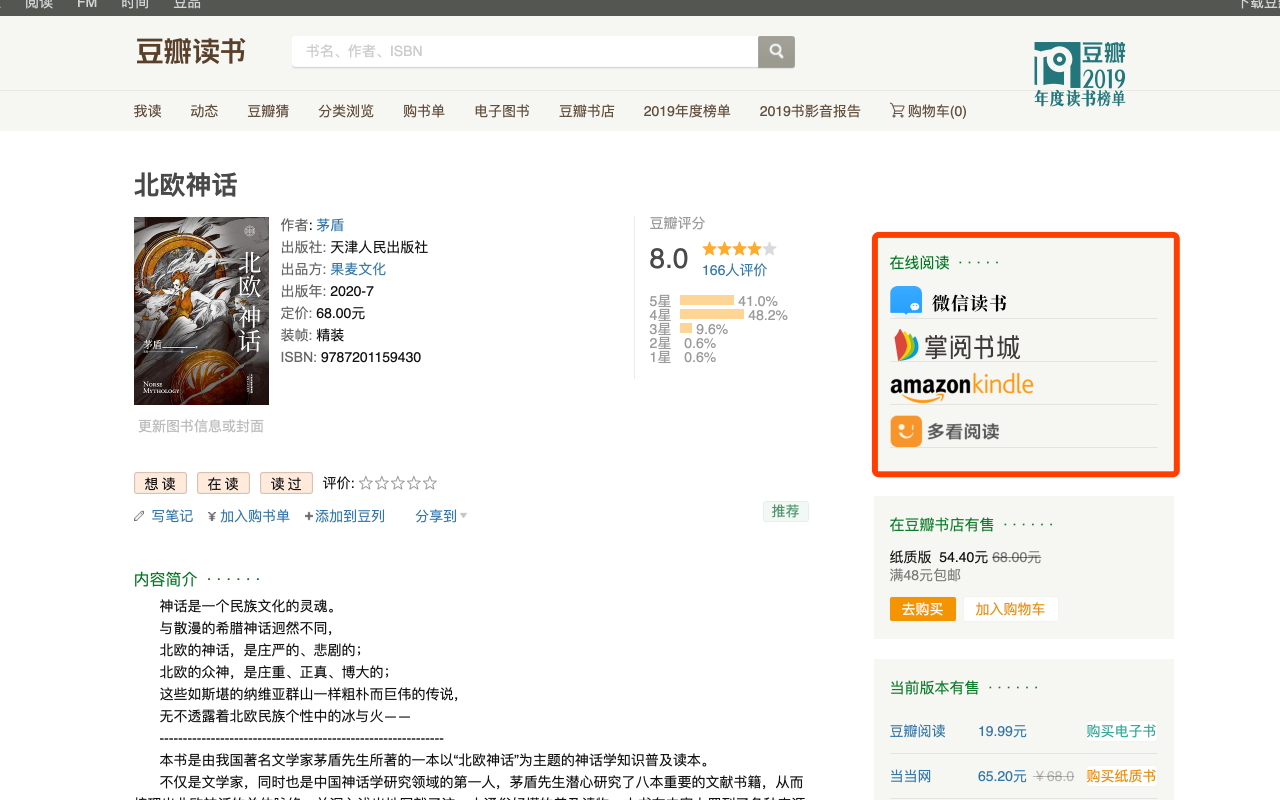Click 添加到豆列 plus link
1280x800 pixels.
click(x=345, y=516)
